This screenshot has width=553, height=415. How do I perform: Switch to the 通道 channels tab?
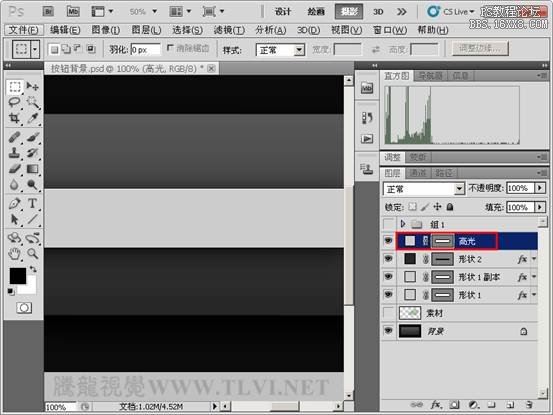click(x=418, y=173)
